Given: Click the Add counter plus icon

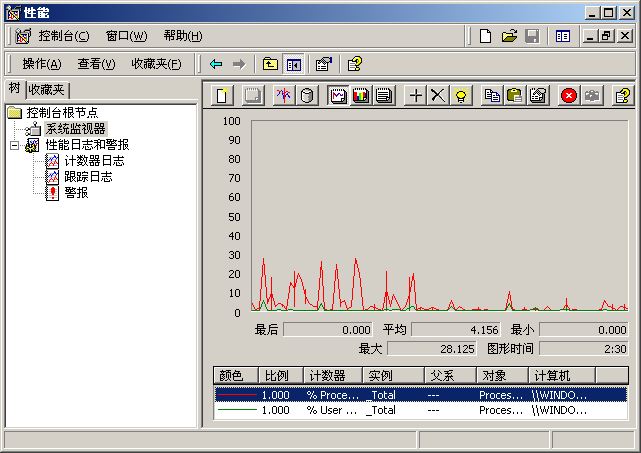Looking at the screenshot, I should [416, 95].
